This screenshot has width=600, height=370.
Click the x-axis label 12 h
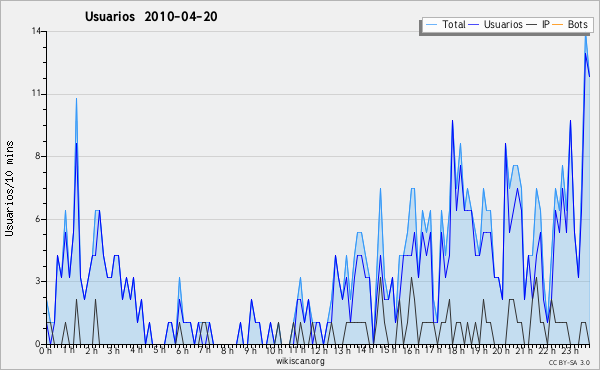coord(320,350)
